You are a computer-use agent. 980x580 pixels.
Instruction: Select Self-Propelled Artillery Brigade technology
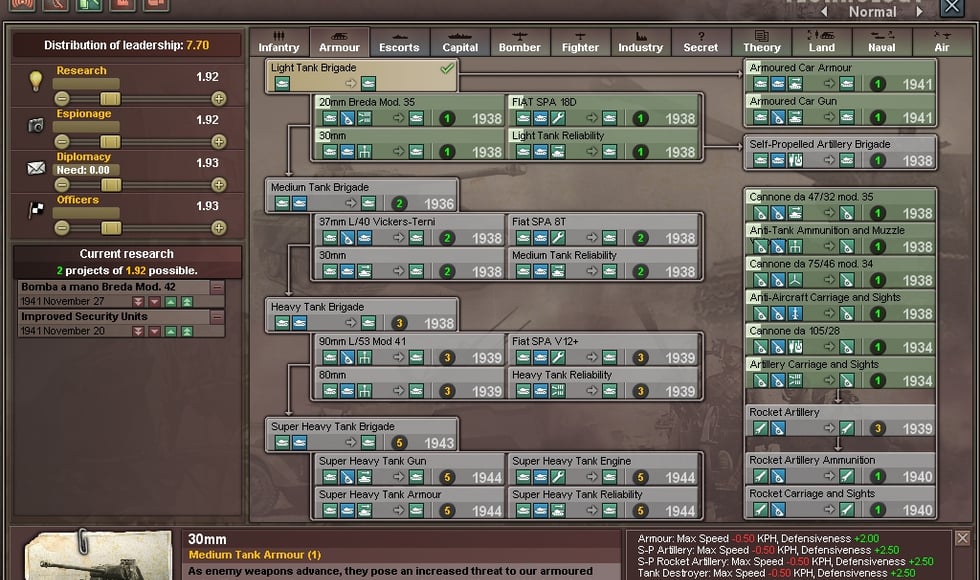pos(840,152)
